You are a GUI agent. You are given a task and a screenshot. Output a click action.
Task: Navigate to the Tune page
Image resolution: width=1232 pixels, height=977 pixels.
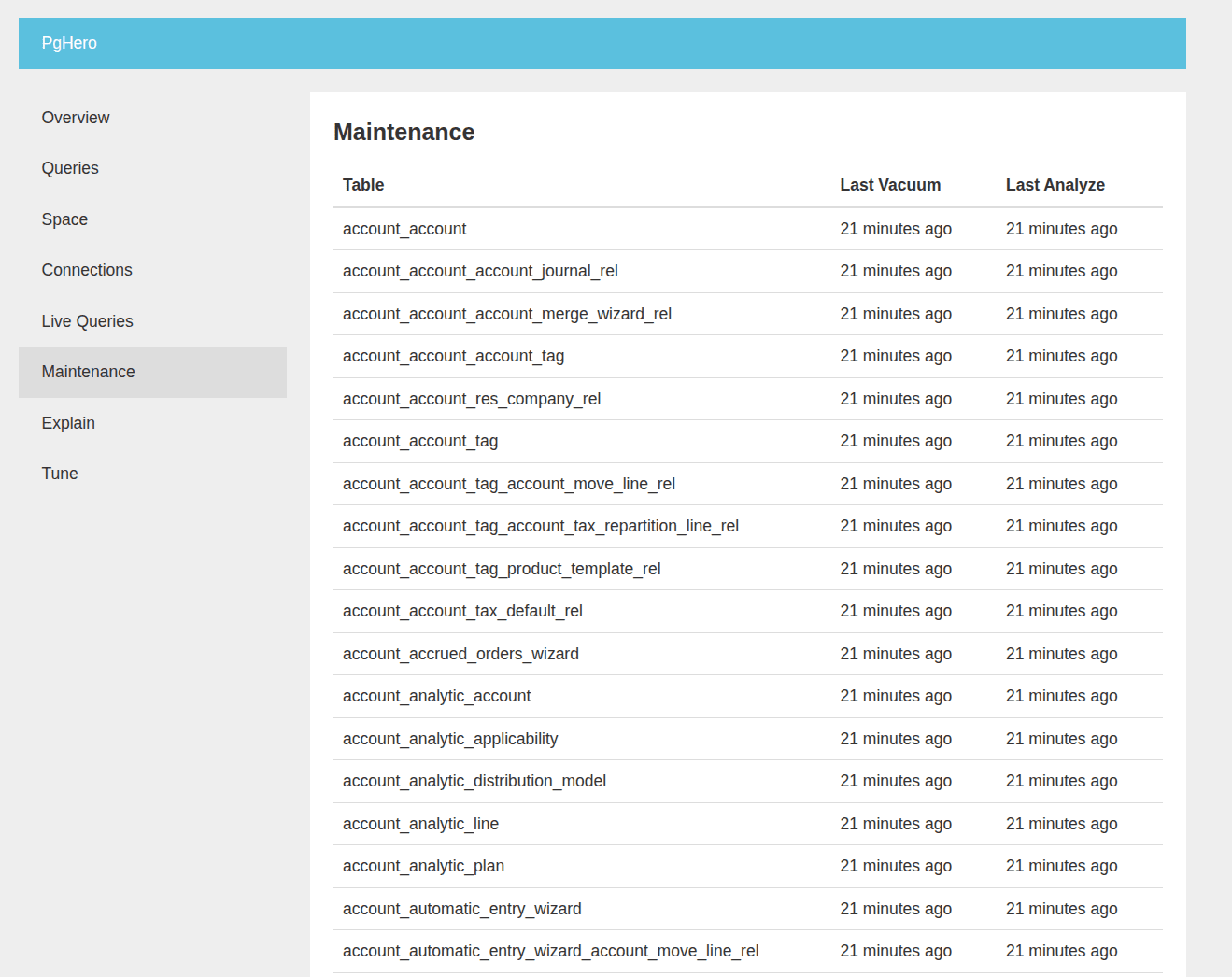59,474
